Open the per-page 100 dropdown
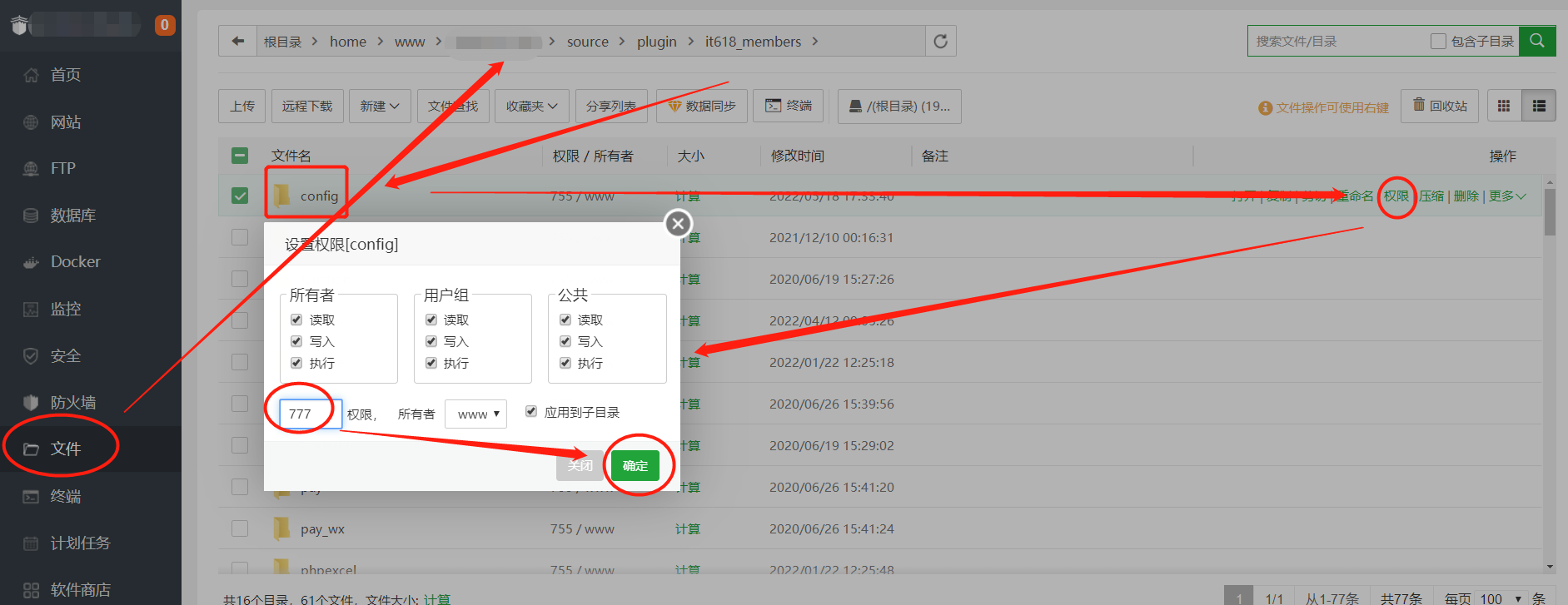The height and width of the screenshot is (605, 1568). coord(1501,598)
